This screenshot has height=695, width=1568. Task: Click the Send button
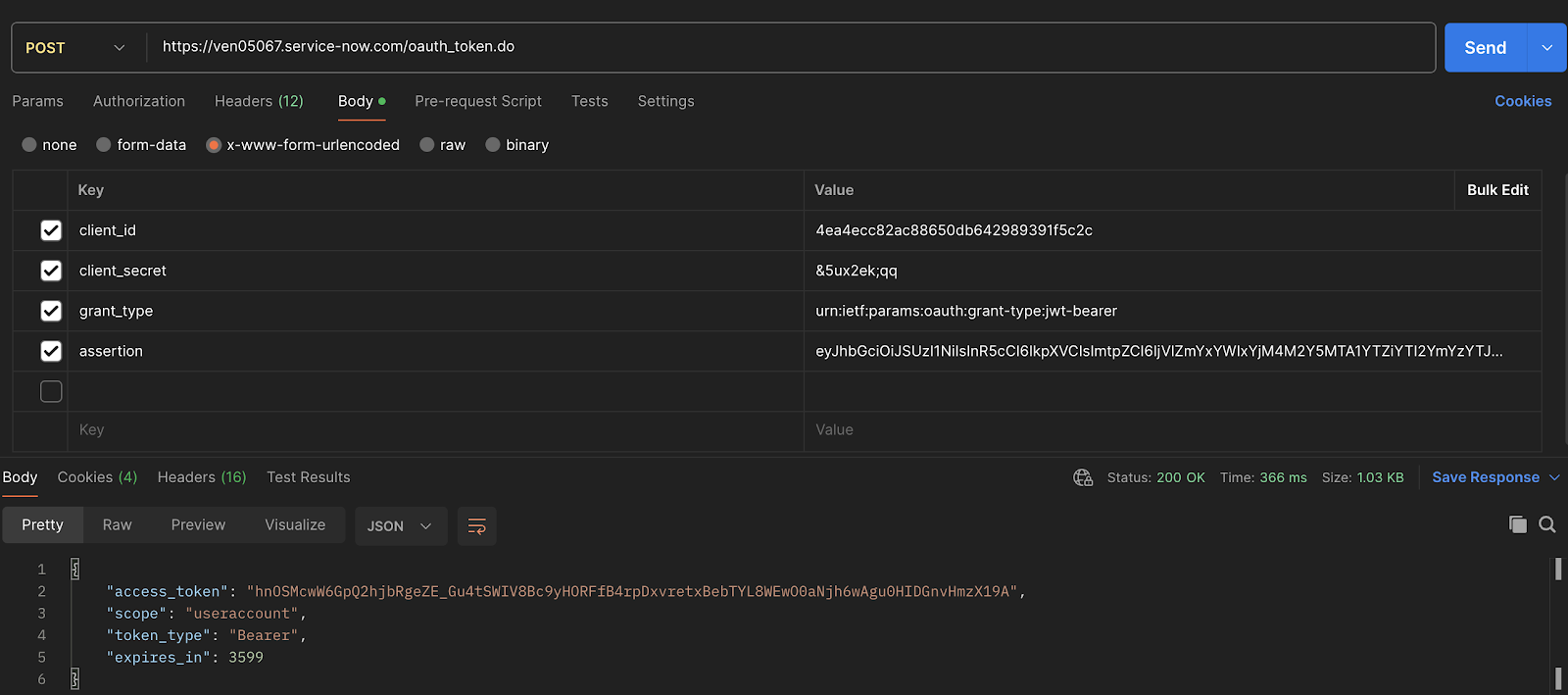click(x=1485, y=48)
